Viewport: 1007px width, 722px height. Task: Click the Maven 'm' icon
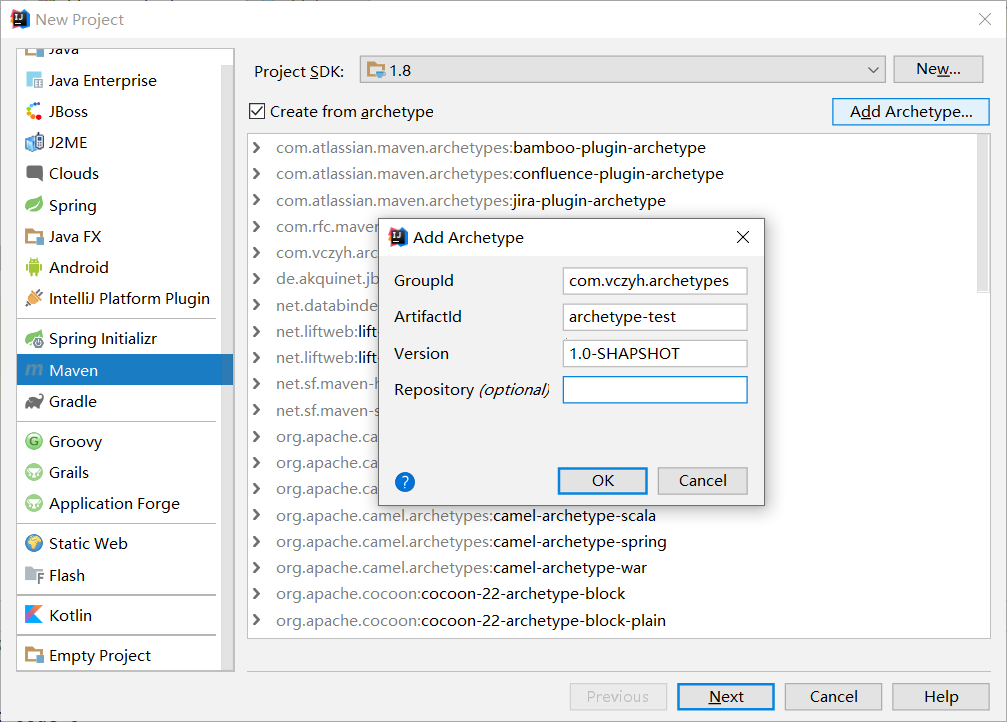[34, 371]
